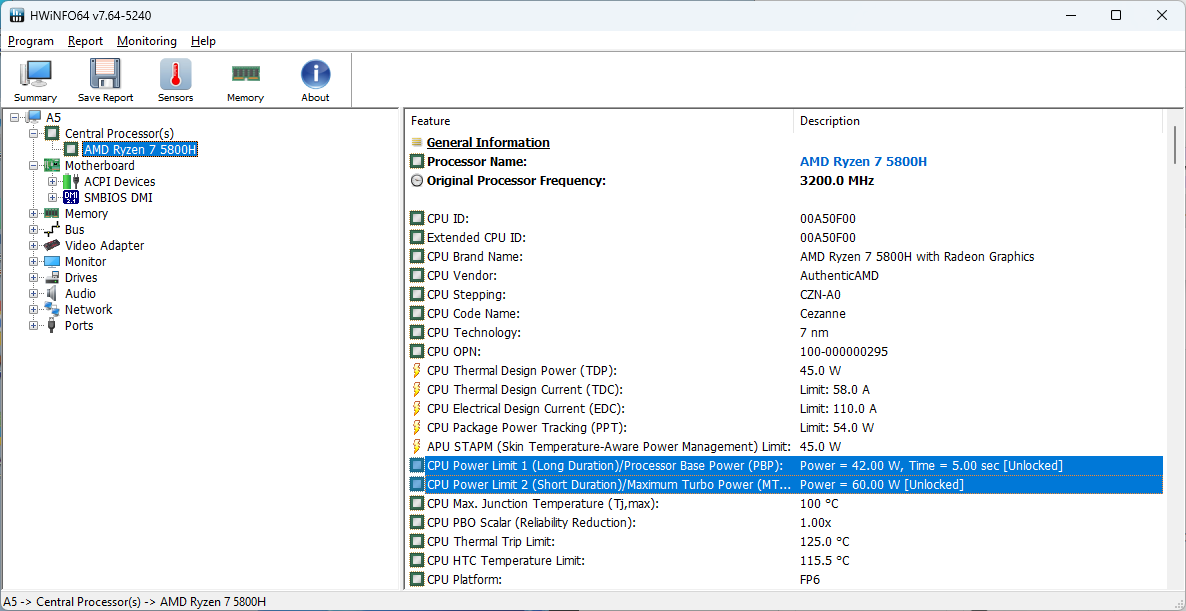The height and width of the screenshot is (611, 1186).
Task: Open the About info icon
Action: pyautogui.click(x=315, y=75)
